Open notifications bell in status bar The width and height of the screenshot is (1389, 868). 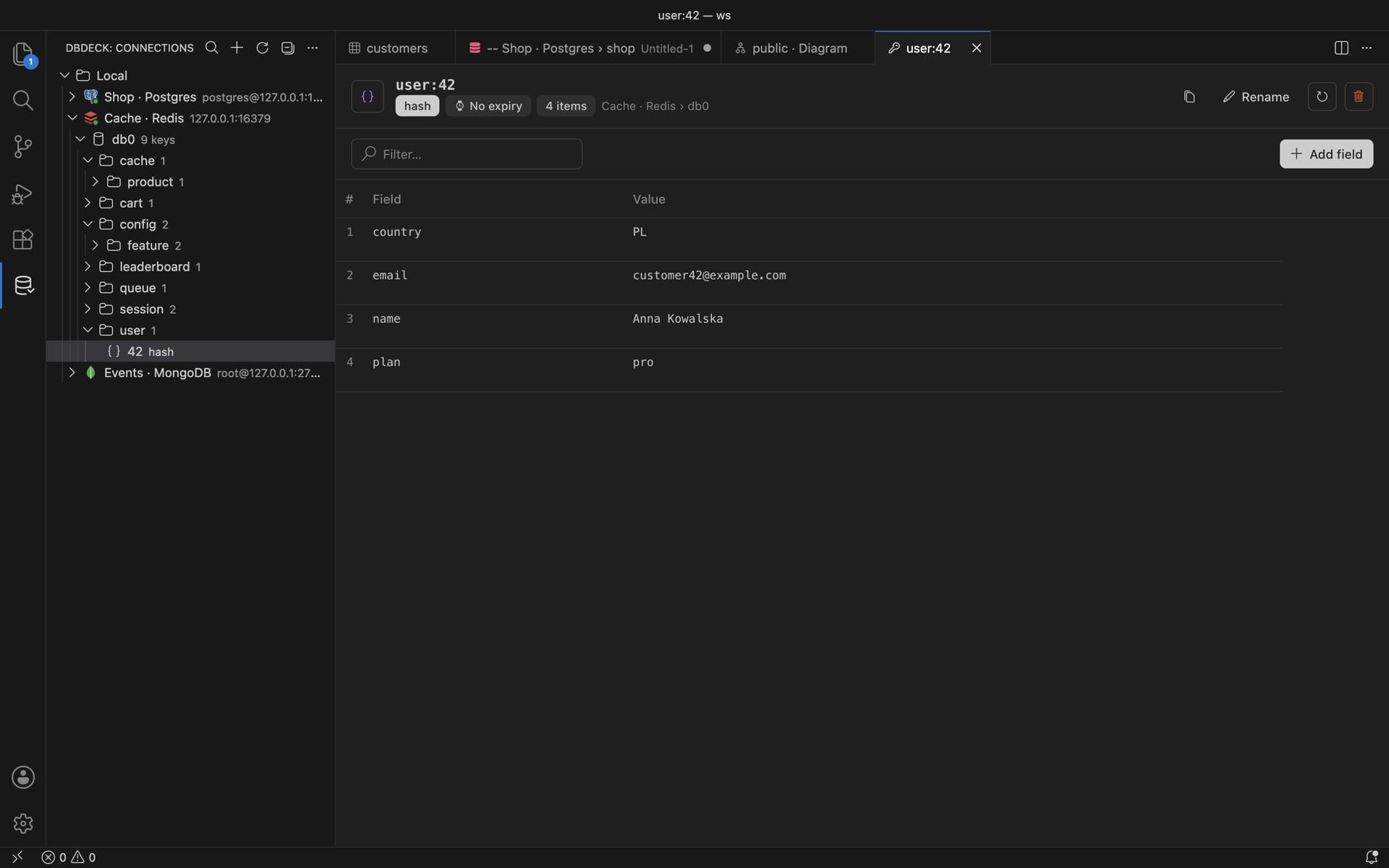tap(1371, 857)
